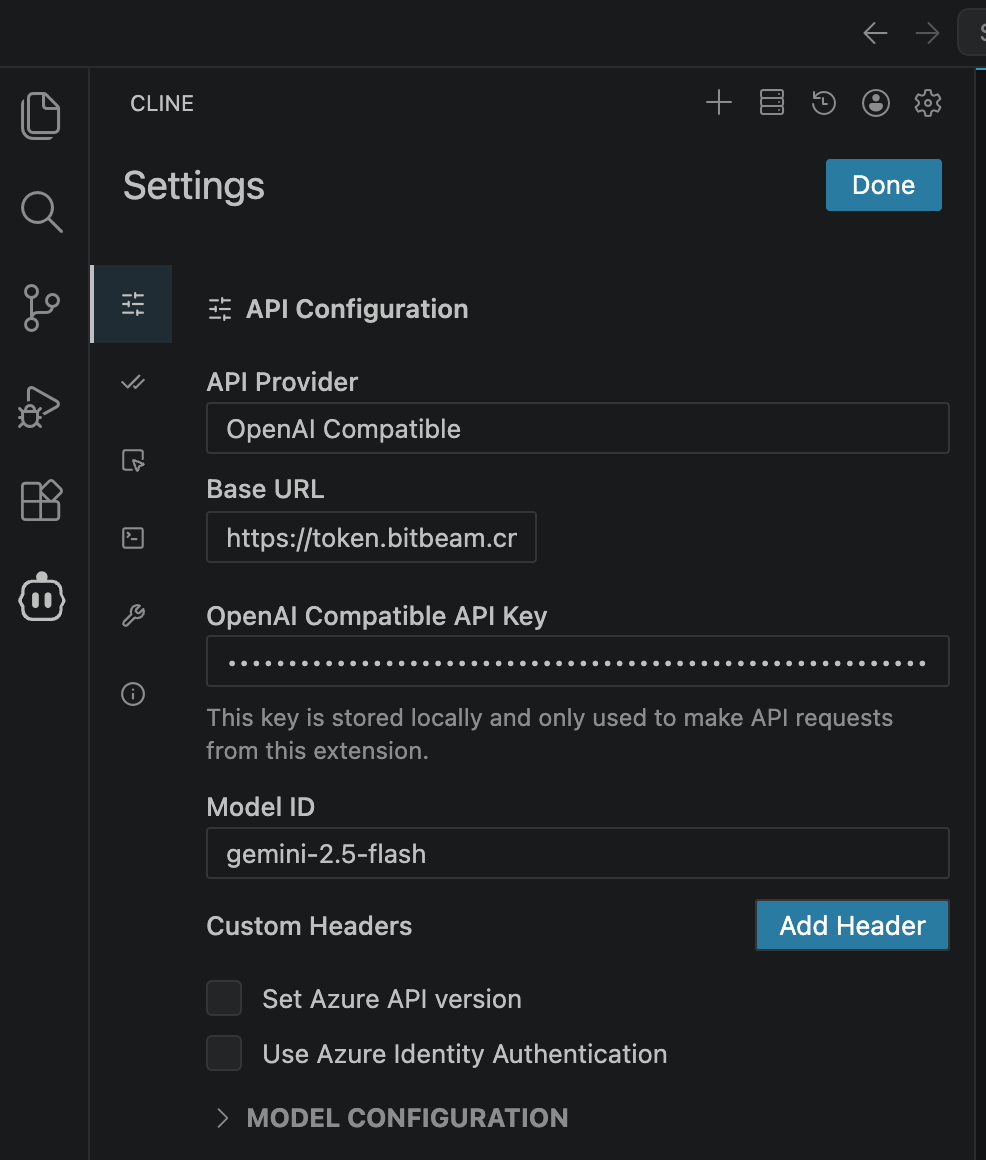Viewport: 986px width, 1160px height.
Task: Click into the Base URL field
Action: (x=371, y=538)
